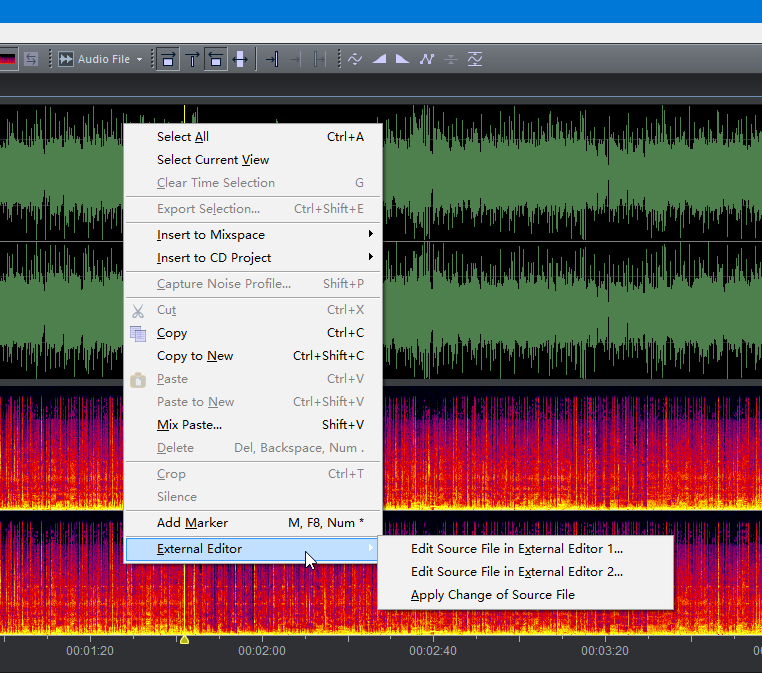
Task: Toggle the T-shaped selection mode button
Action: point(192,59)
